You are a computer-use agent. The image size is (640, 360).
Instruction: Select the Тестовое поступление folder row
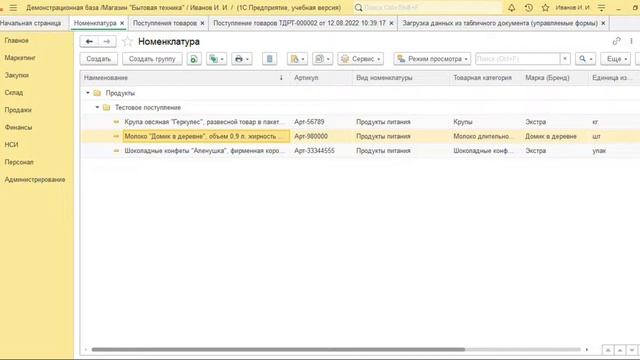(x=359, y=107)
